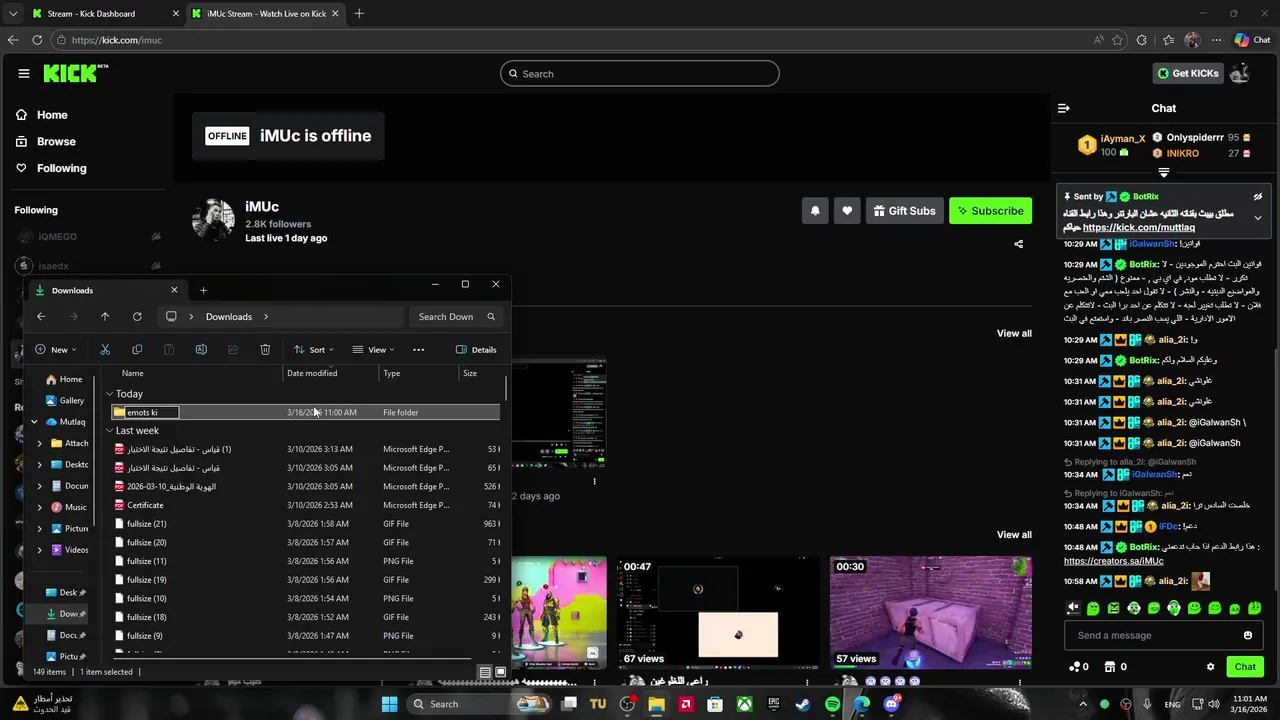This screenshot has height=720, width=1280.
Task: Go back in File Explorer navigation
Action: (x=41, y=317)
